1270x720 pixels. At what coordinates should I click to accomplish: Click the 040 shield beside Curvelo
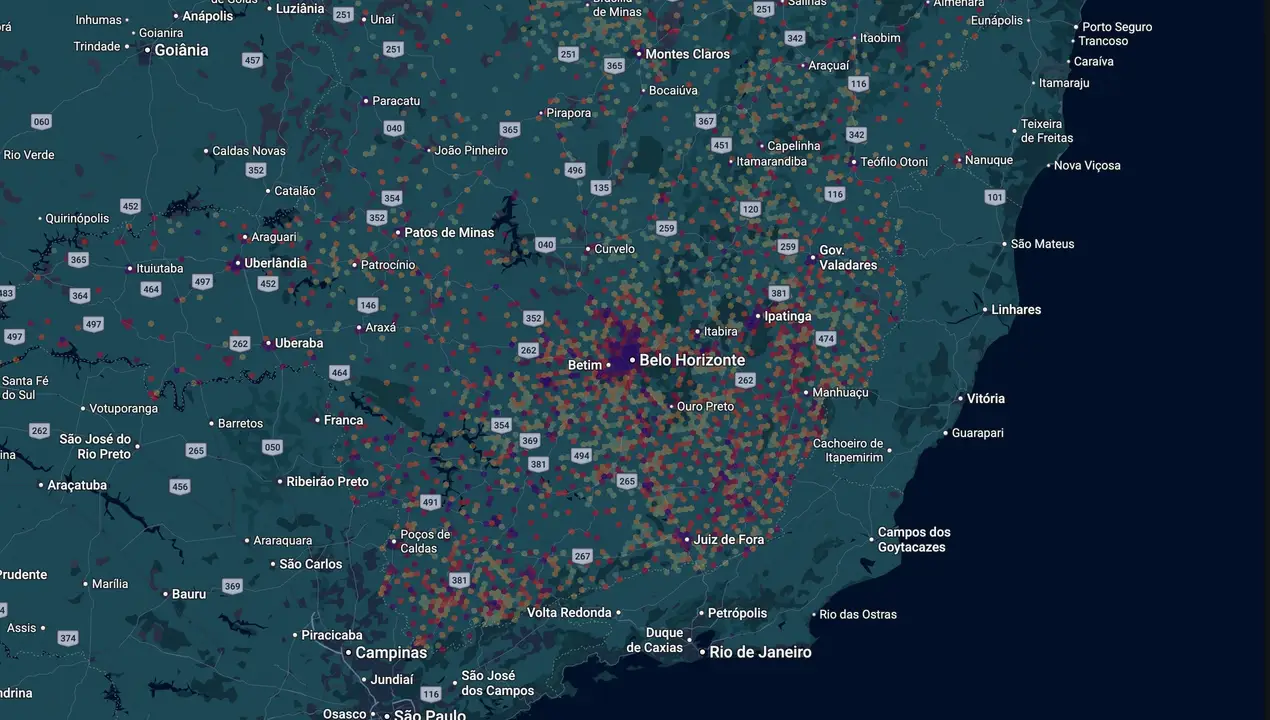click(x=545, y=244)
